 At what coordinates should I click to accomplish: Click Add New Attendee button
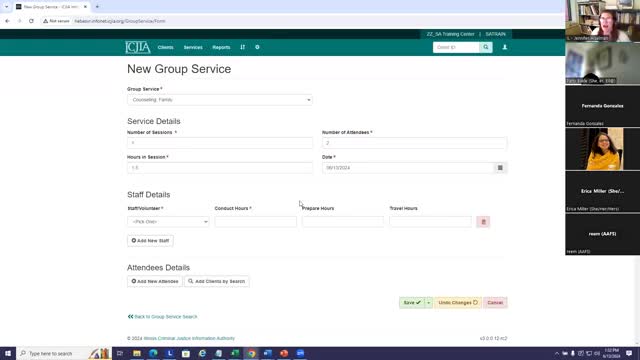click(x=155, y=281)
